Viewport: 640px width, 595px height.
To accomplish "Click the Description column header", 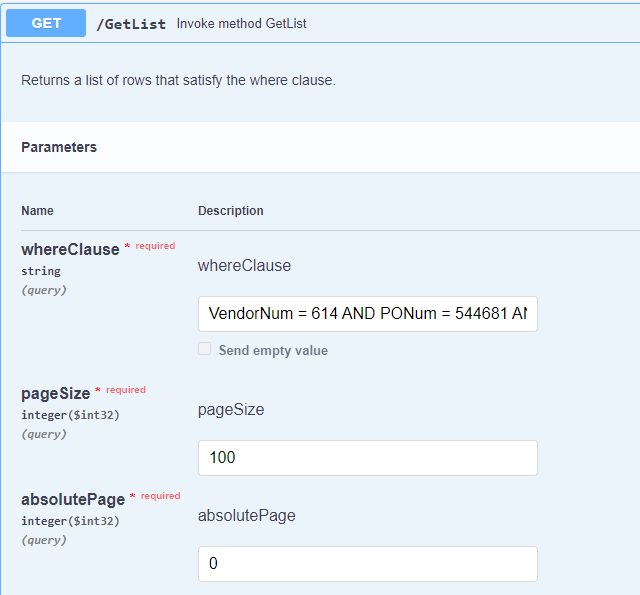I will [x=231, y=211].
